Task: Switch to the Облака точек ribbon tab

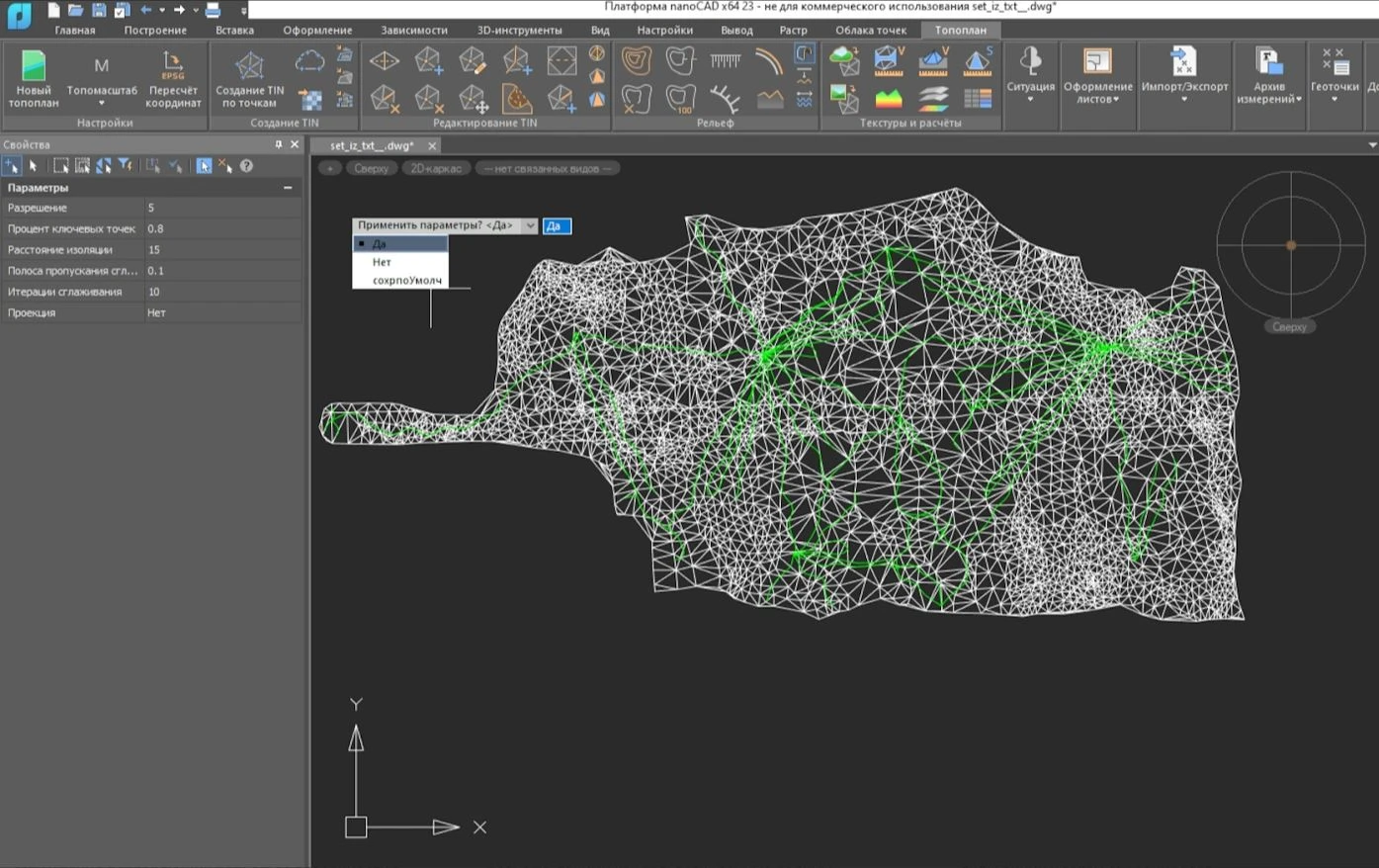Action: tap(870, 30)
